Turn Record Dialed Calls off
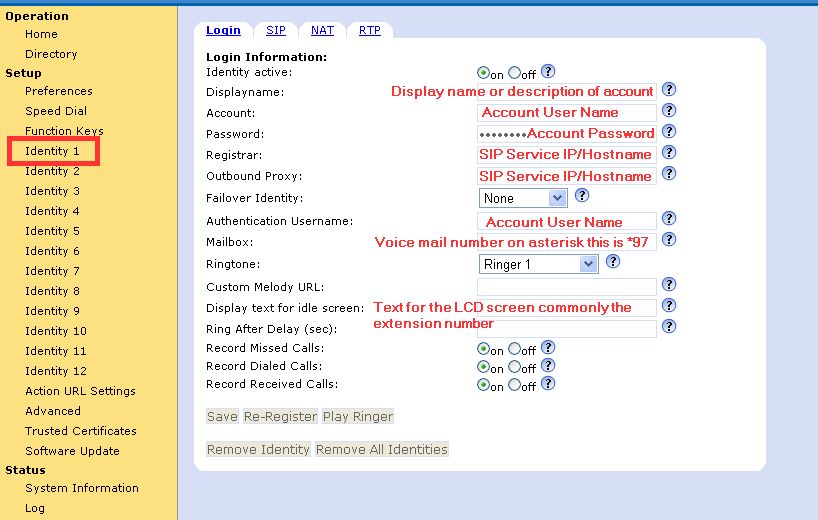Screen dimensions: 818x520 click(x=514, y=367)
